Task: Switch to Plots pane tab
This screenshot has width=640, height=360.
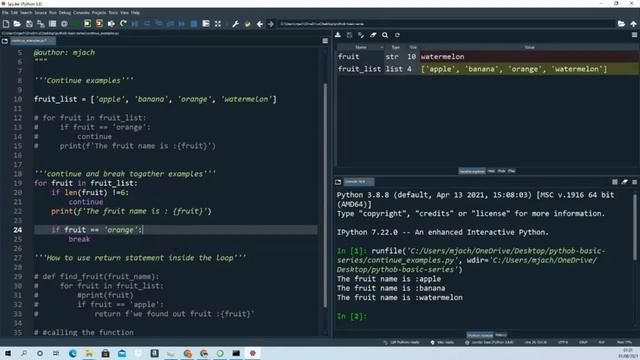Action: pyautogui.click(x=502, y=171)
